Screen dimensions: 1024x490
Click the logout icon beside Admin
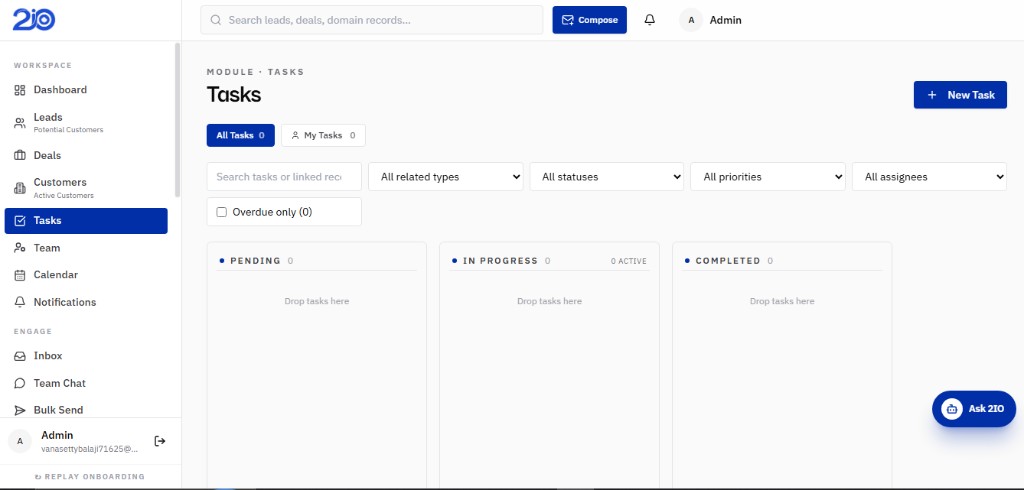159,441
